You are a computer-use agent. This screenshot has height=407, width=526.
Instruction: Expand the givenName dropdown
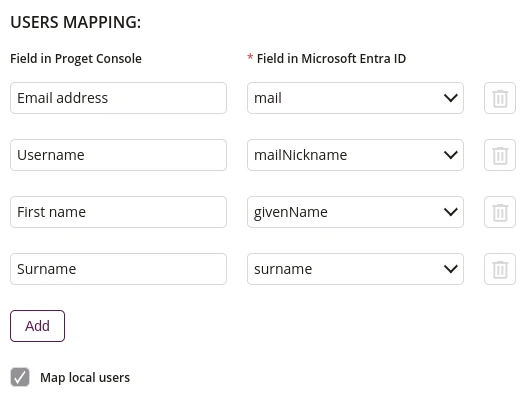point(355,212)
